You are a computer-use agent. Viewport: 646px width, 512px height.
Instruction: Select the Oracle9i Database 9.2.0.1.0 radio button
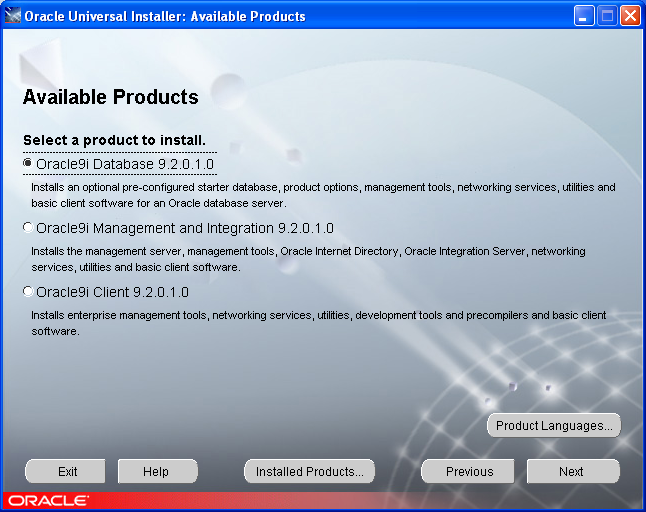pos(28,163)
